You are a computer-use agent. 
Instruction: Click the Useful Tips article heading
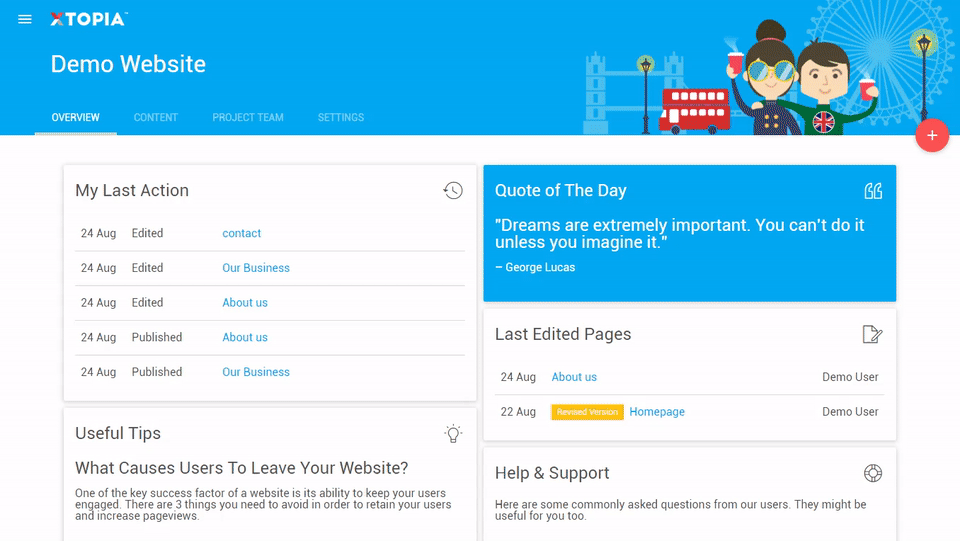(241, 468)
